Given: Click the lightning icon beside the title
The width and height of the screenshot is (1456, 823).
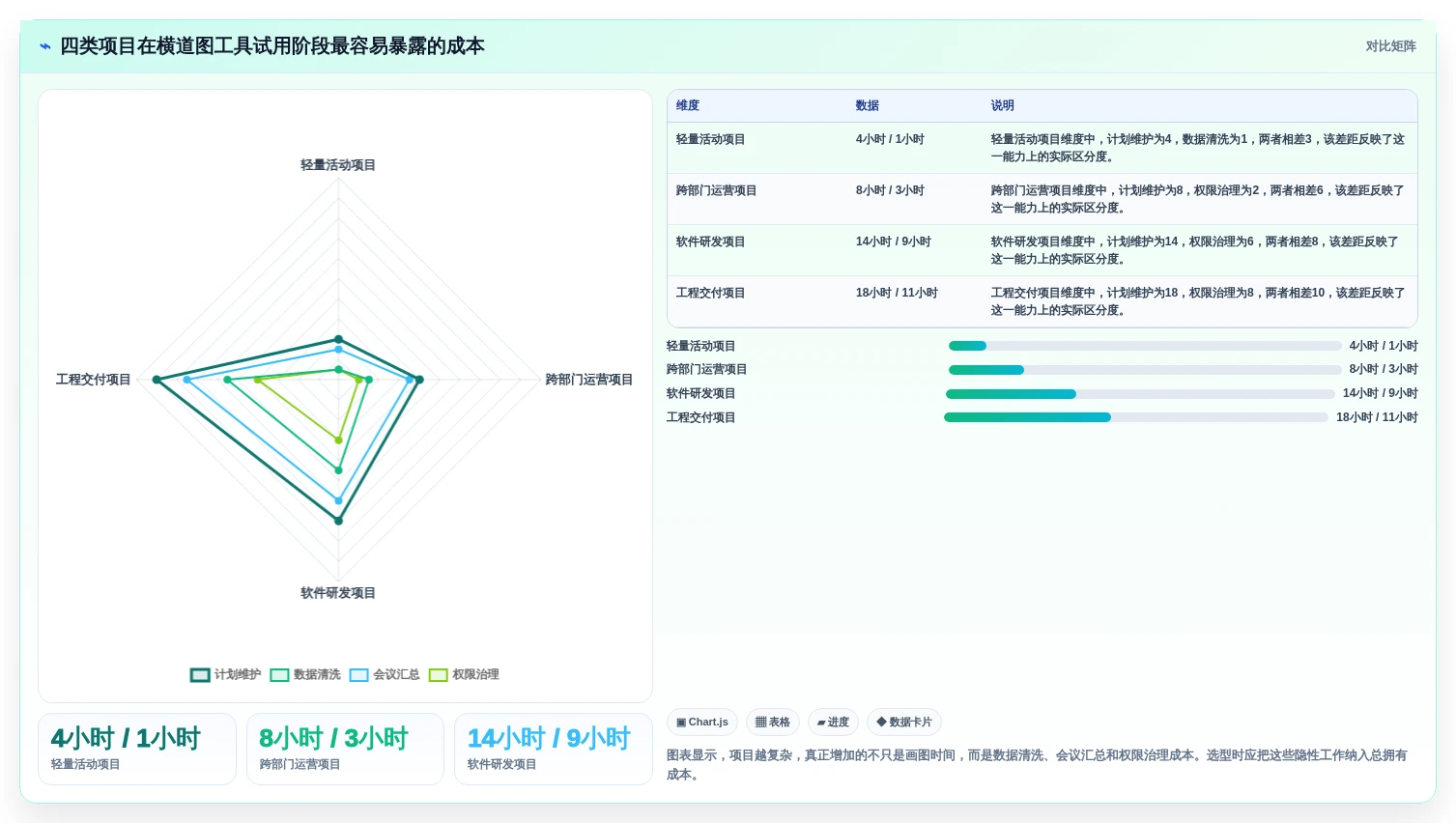Looking at the screenshot, I should click(45, 46).
